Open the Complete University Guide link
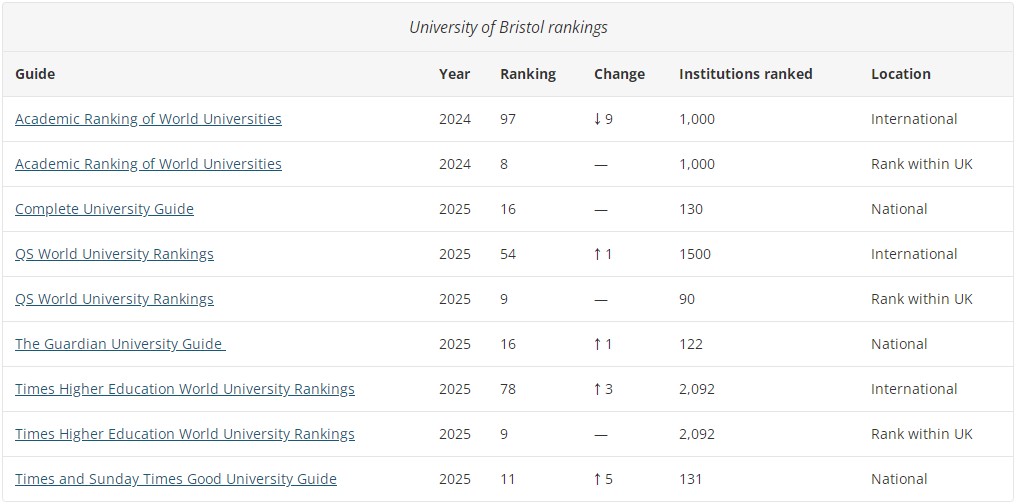The image size is (1016, 504). point(104,209)
